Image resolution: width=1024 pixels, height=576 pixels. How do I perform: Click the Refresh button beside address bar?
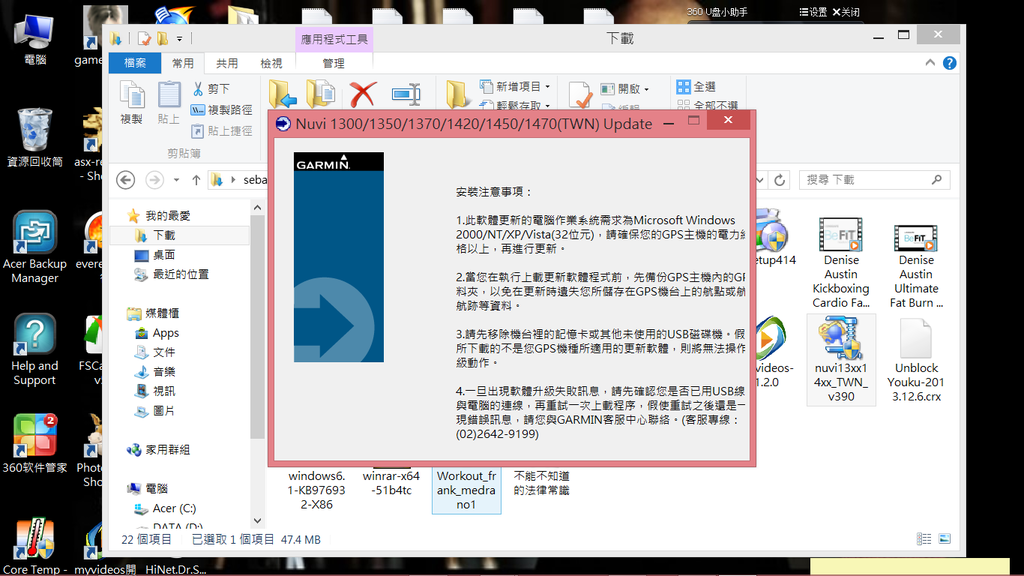pos(780,180)
